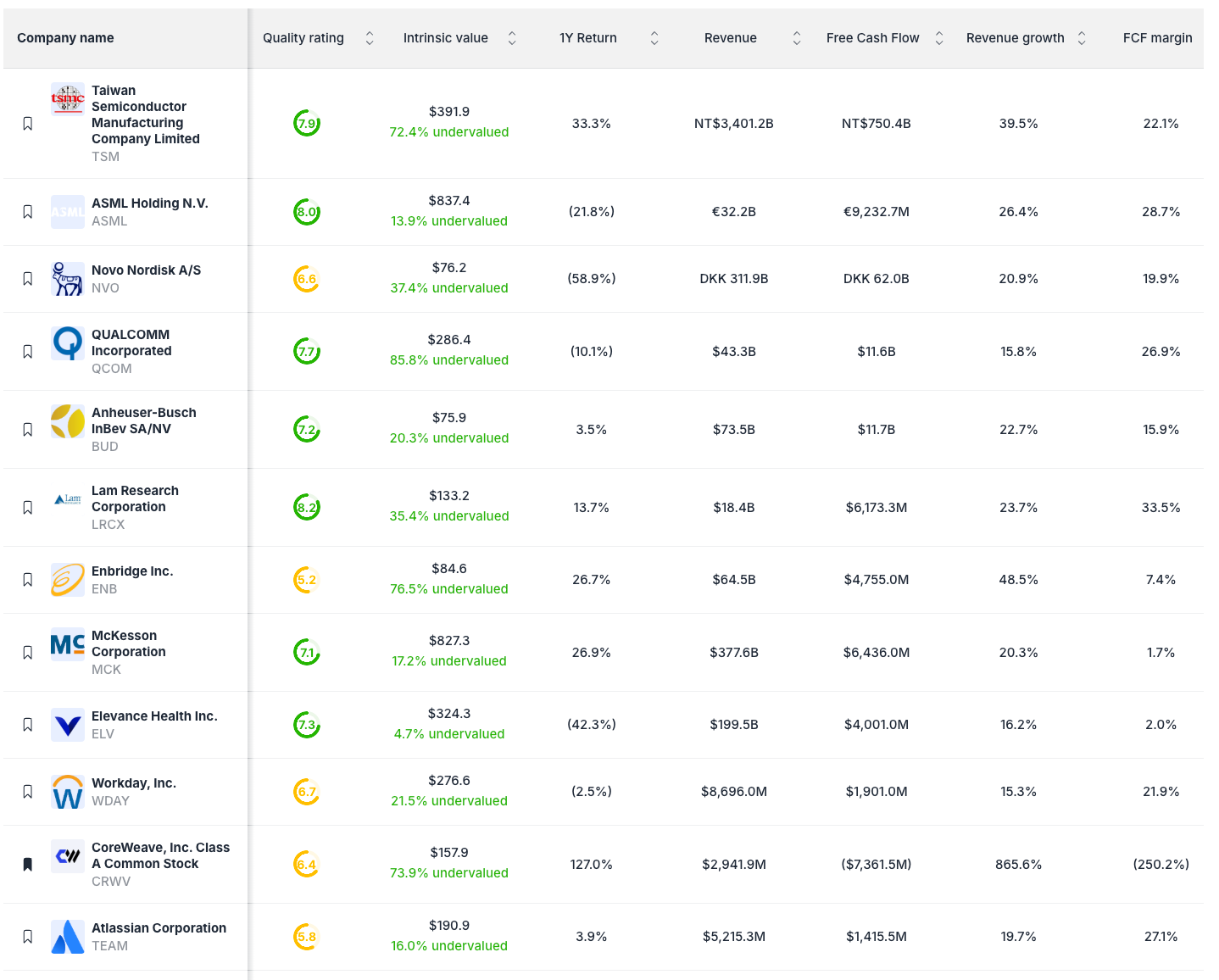Toggle the bookmark for CoreWeave
Screen dimensions: 1219x980
pos(27,864)
